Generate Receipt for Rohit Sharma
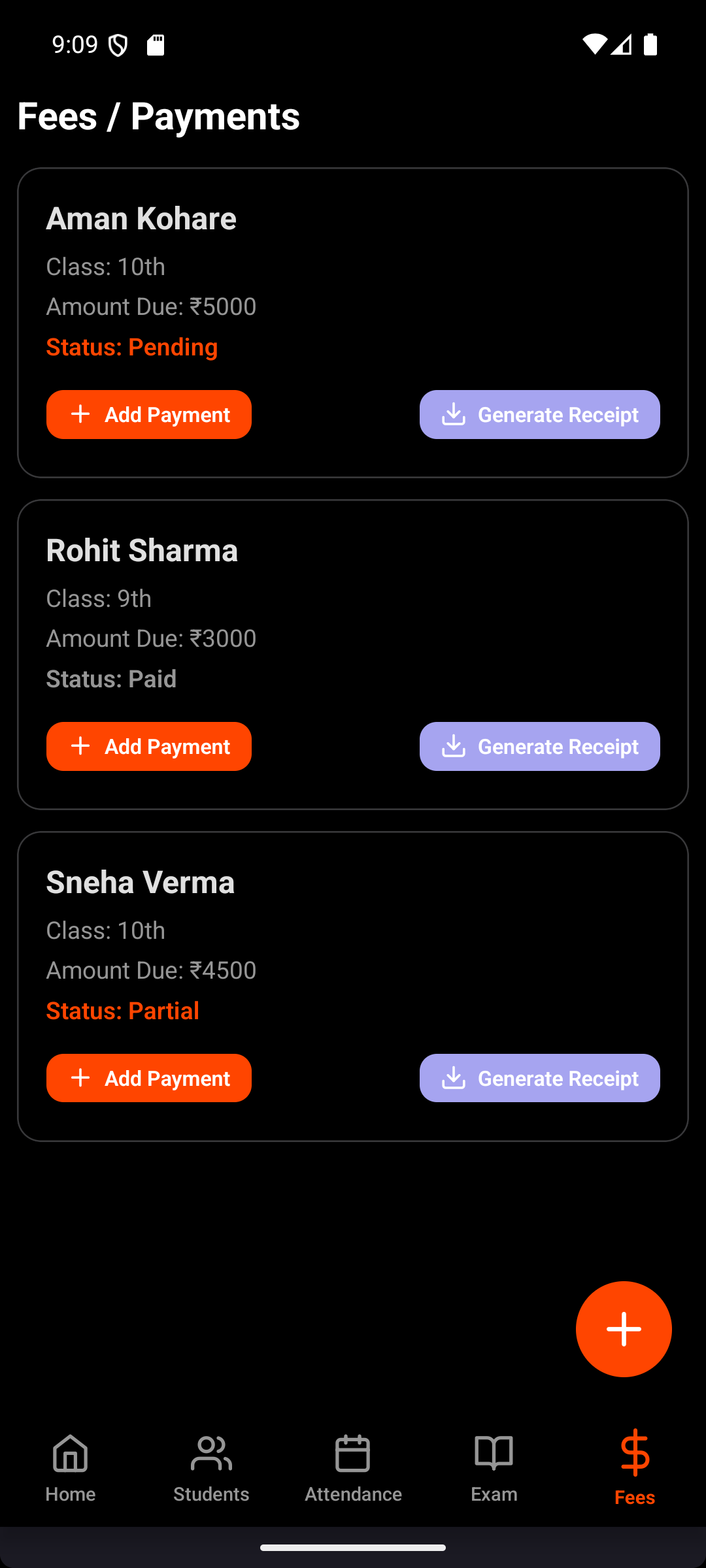Viewport: 706px width, 1568px height. click(539, 747)
